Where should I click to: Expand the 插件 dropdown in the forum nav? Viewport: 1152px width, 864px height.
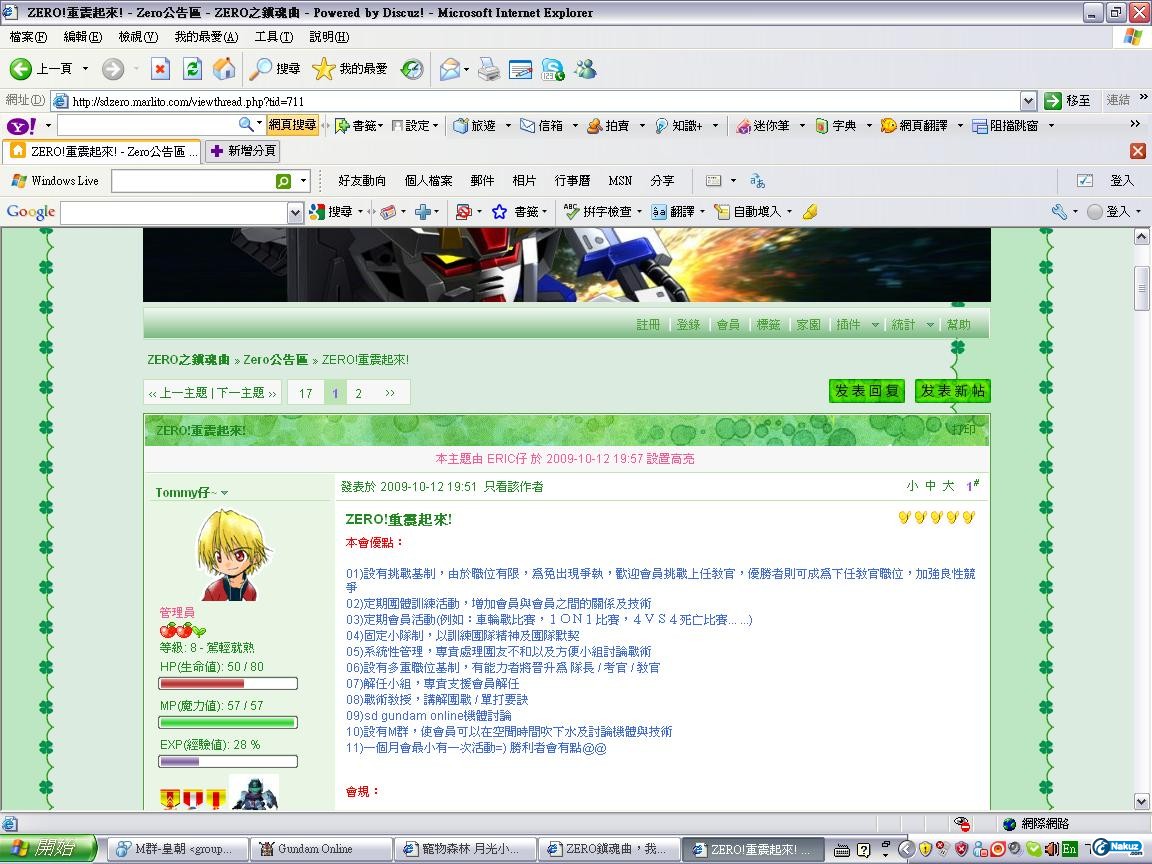tap(875, 325)
